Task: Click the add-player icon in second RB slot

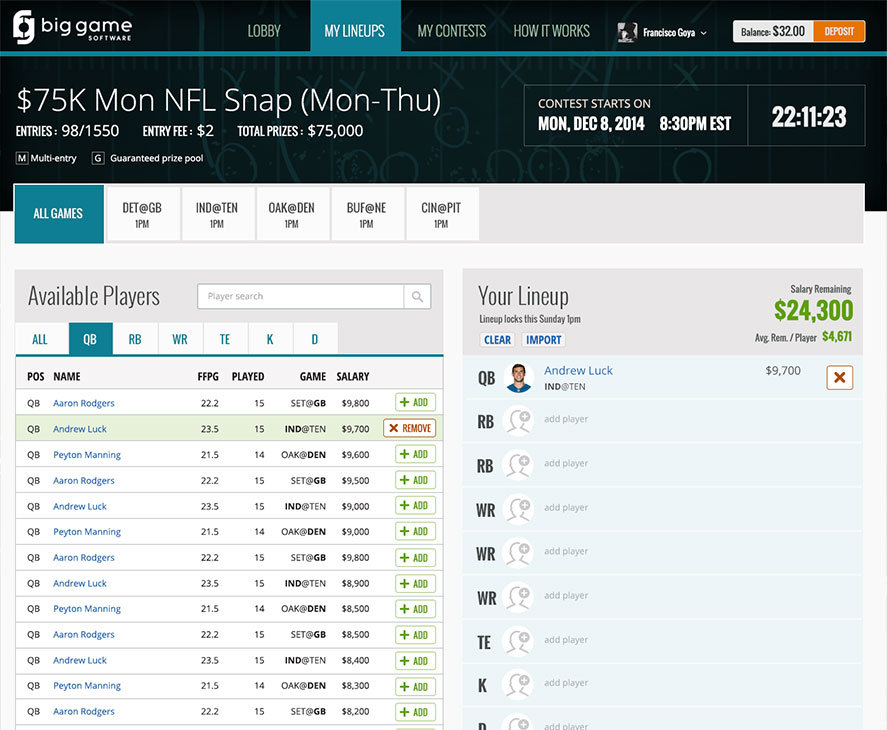Action: click(x=519, y=466)
